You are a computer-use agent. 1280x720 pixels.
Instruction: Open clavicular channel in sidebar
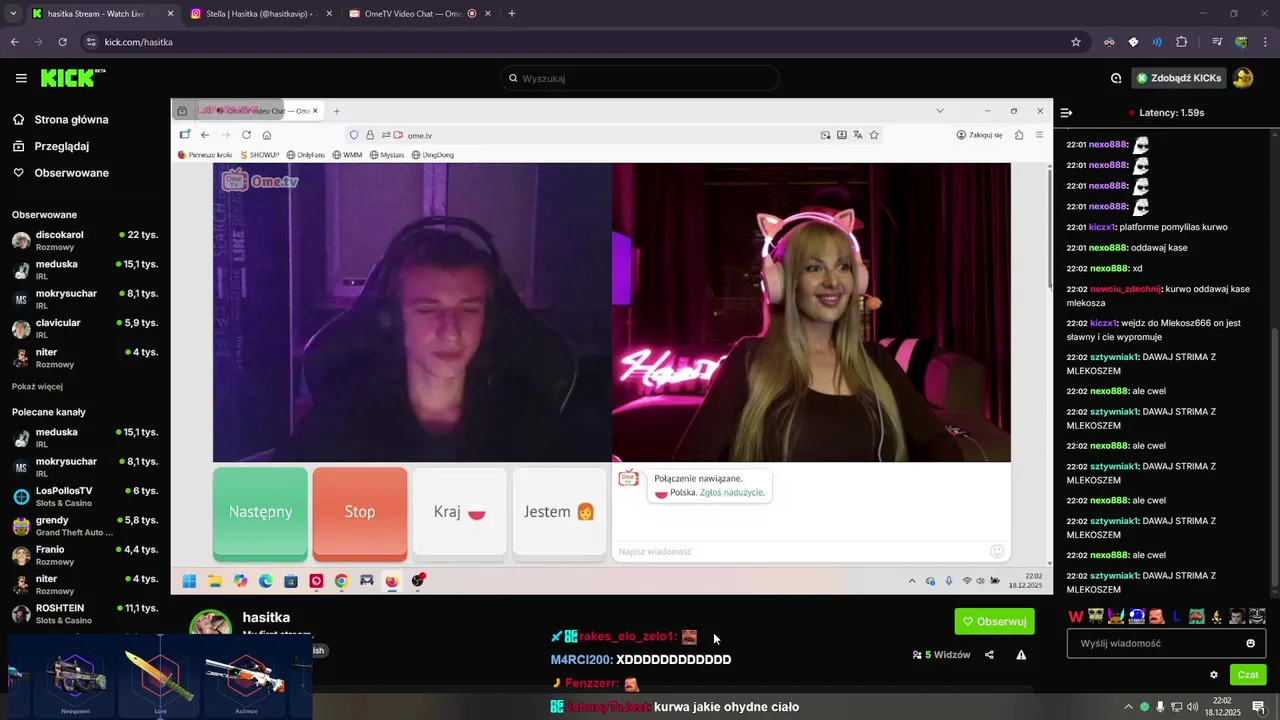coord(85,328)
